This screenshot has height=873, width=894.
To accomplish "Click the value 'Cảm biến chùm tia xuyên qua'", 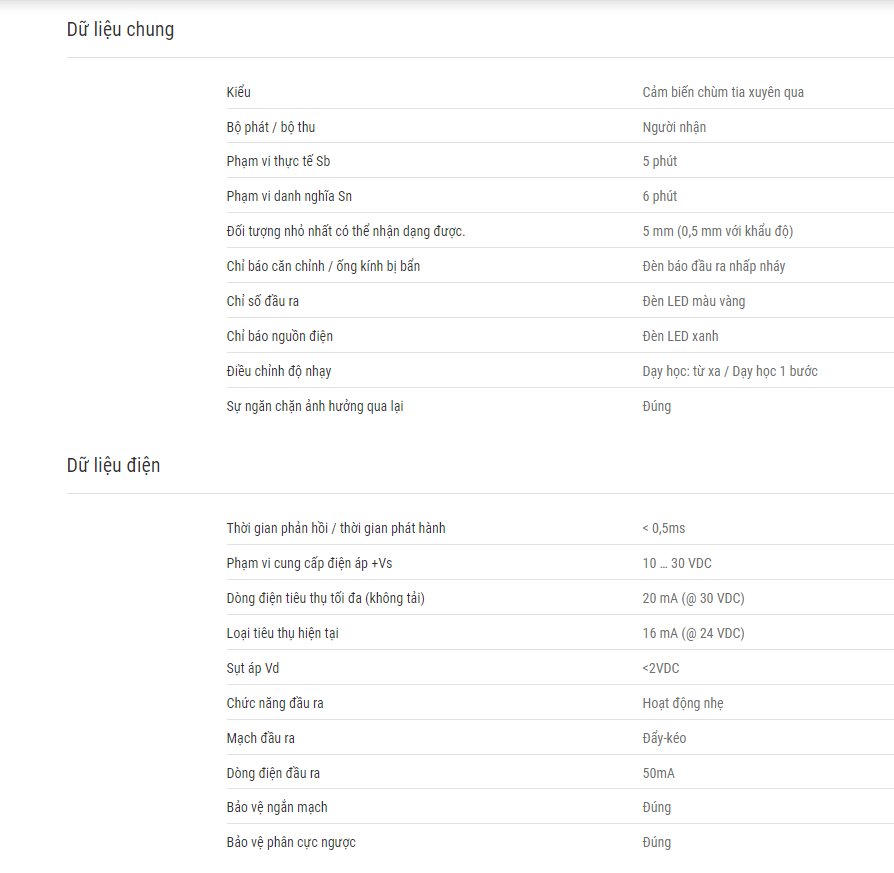I will coord(723,92).
